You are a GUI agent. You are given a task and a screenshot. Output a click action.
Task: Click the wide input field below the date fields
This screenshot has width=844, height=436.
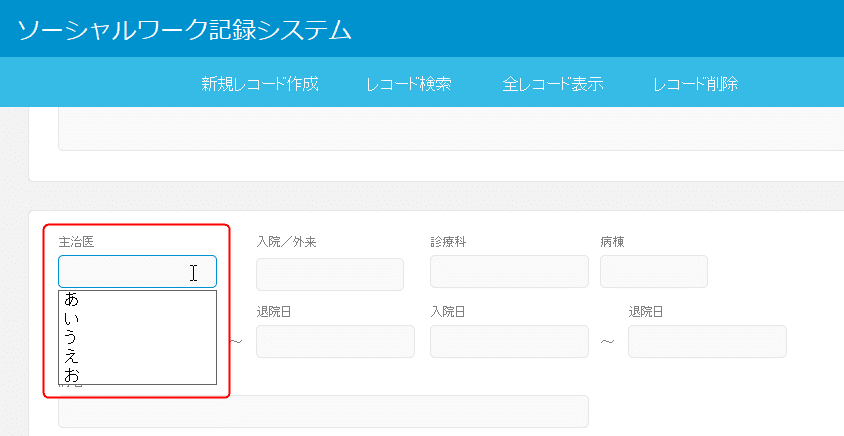coord(323,411)
